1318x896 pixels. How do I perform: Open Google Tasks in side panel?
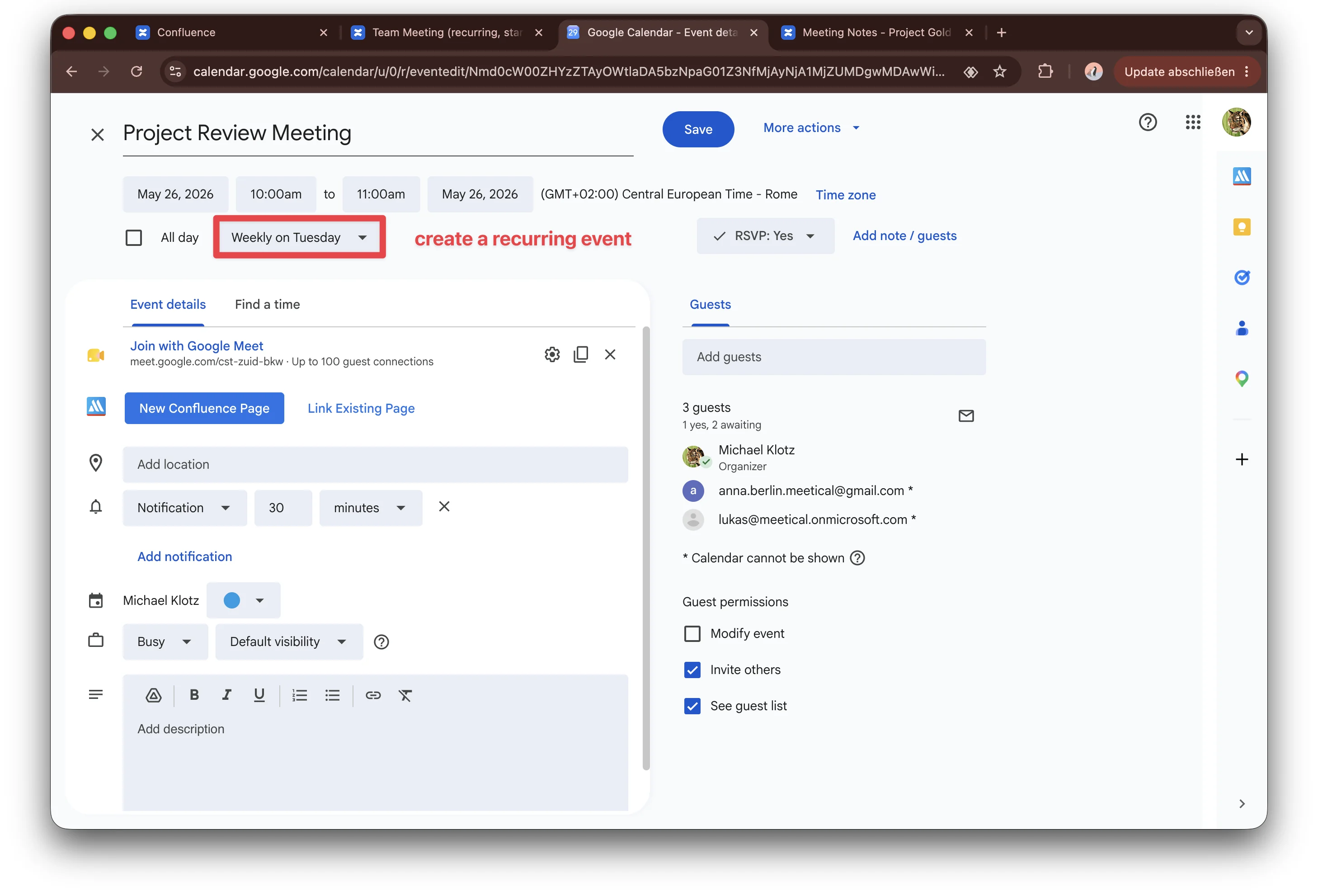(x=1242, y=277)
